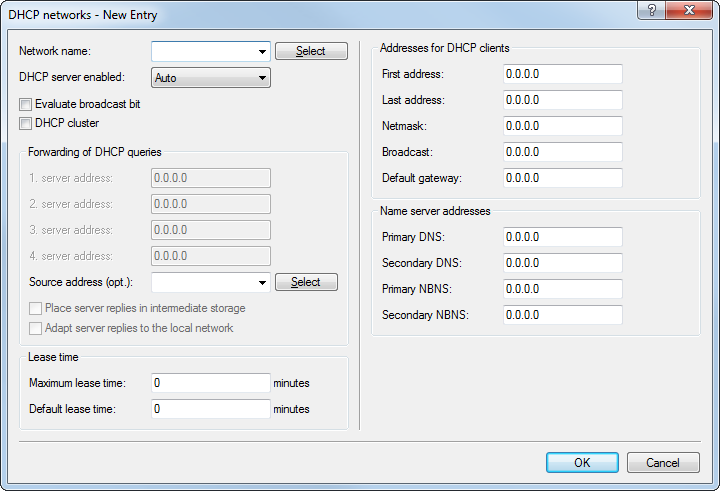Click into the Broadcast address field

562,152
